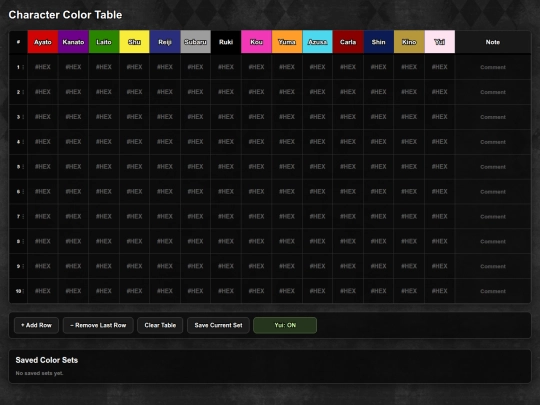Focus row 5 Reiji #HEX field

[x=165, y=167]
